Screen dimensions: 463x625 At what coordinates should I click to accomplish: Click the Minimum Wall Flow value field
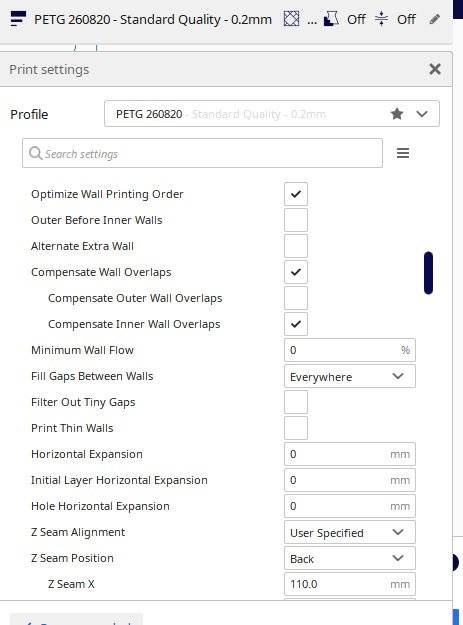(x=349, y=350)
